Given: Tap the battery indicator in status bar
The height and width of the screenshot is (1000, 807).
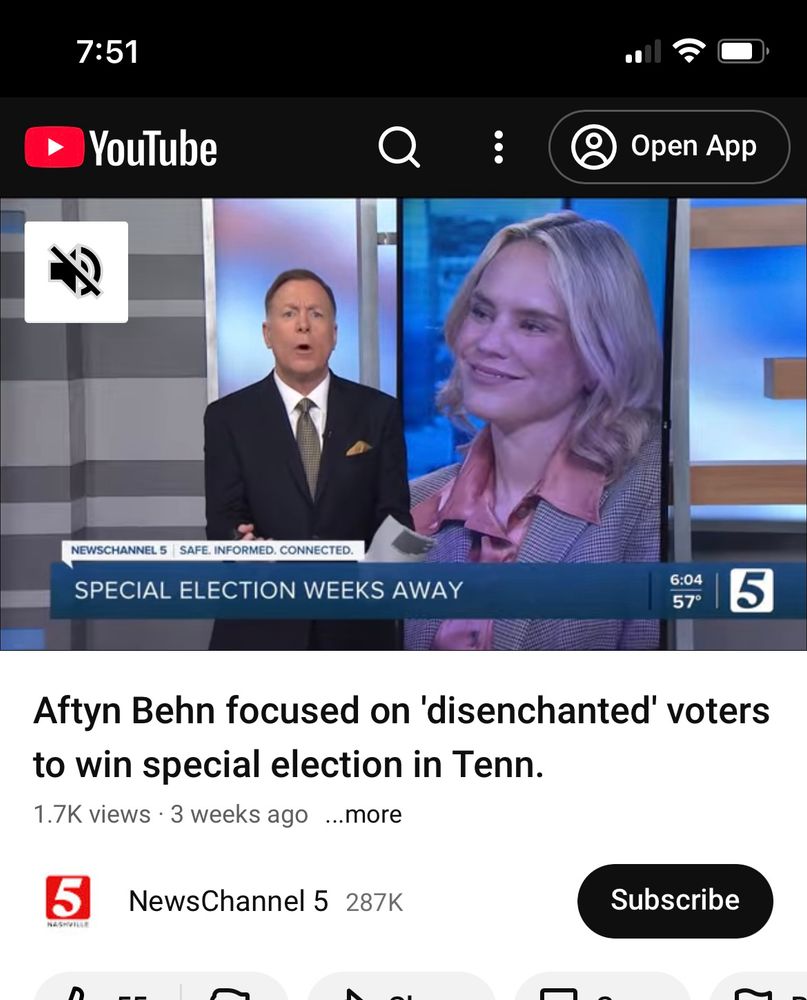Looking at the screenshot, I should pyautogui.click(x=743, y=51).
